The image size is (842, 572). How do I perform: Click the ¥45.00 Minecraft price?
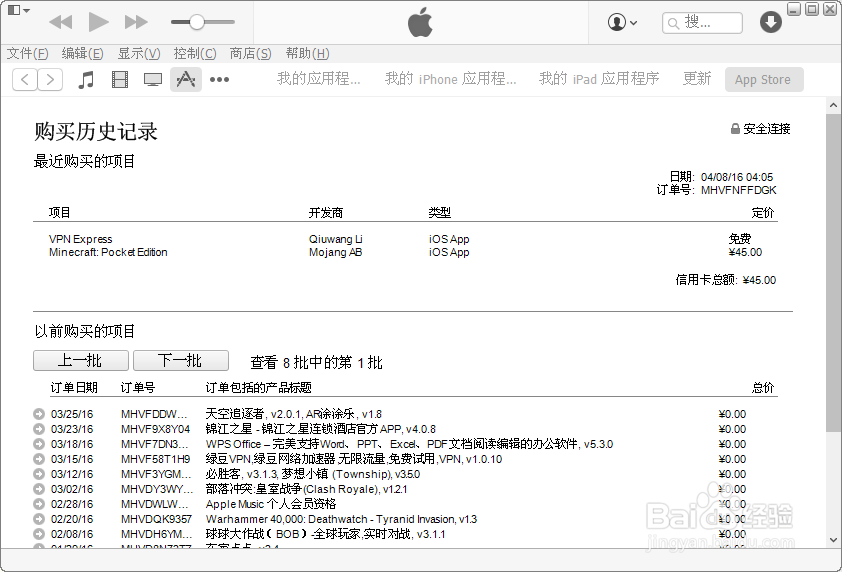tap(745, 252)
